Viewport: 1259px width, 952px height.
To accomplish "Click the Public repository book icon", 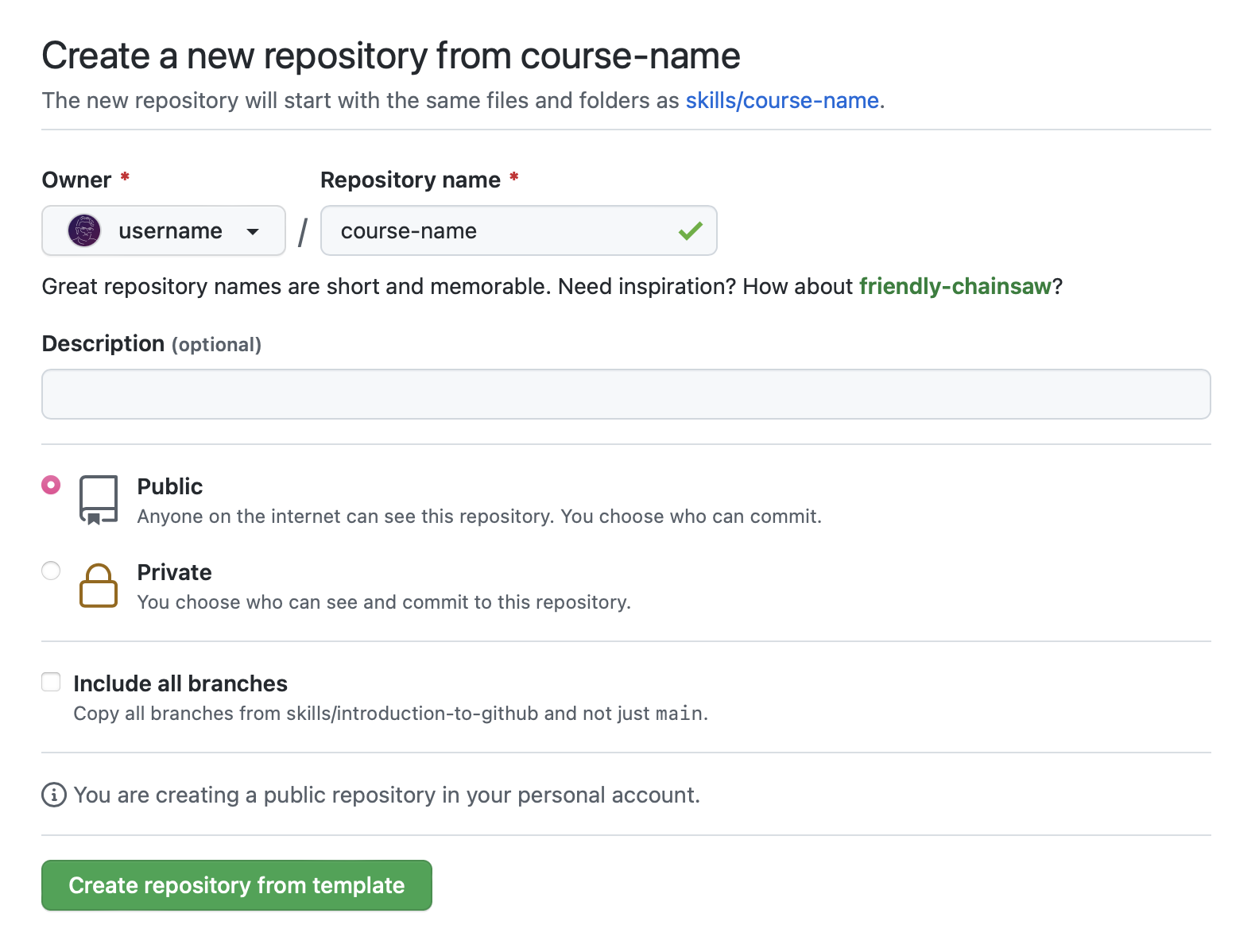I will (x=99, y=500).
